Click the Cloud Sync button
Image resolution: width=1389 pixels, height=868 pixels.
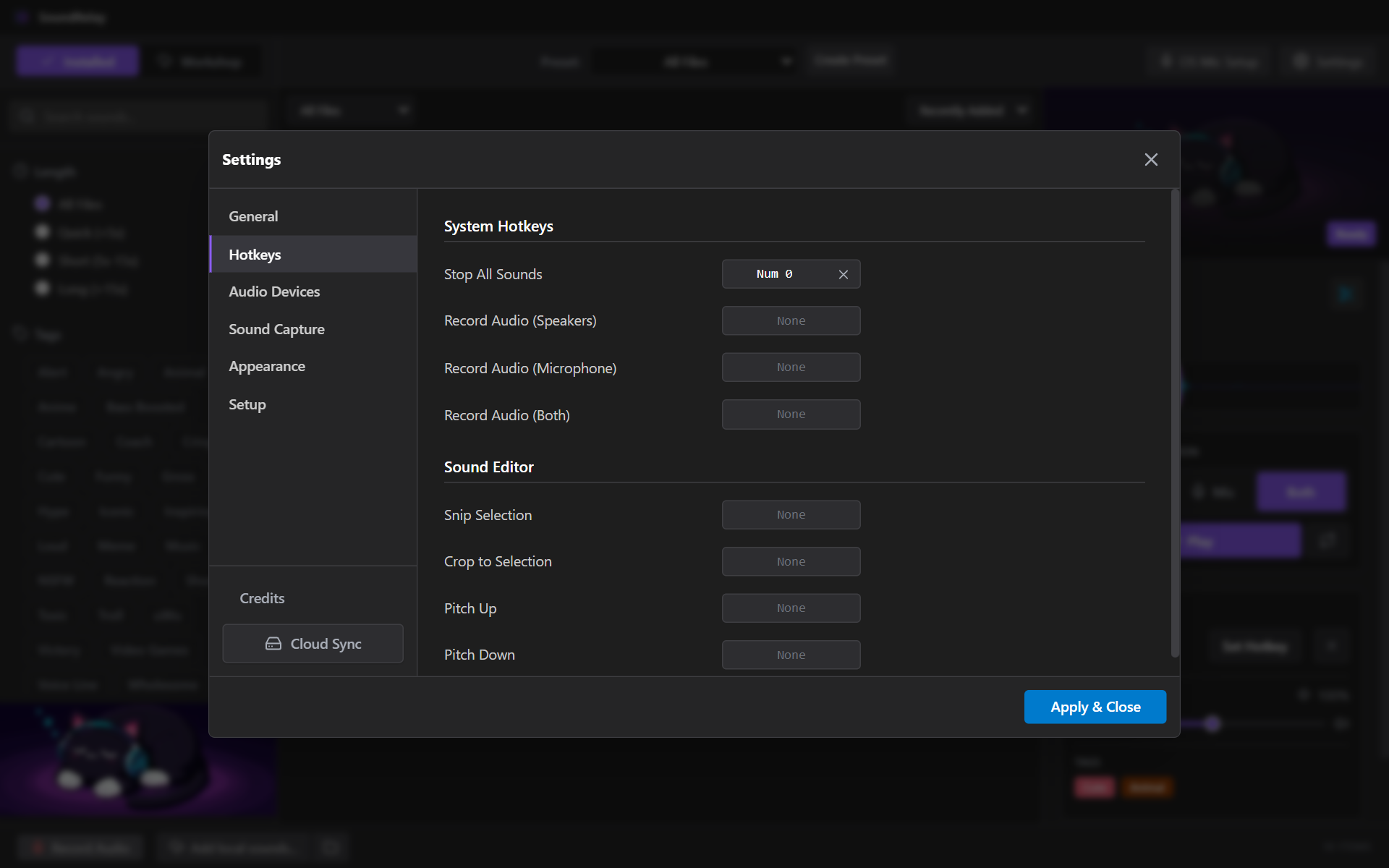point(313,643)
